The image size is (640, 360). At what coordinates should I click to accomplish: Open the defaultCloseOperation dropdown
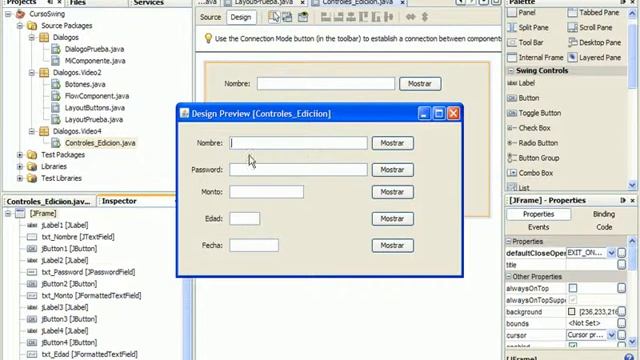pos(611,253)
